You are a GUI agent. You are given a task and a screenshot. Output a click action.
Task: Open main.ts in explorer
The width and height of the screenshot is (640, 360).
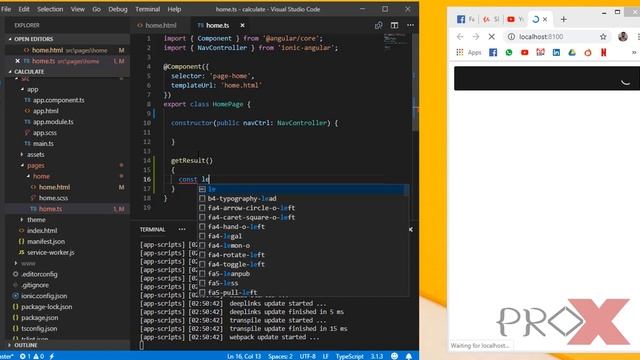click(x=43, y=143)
